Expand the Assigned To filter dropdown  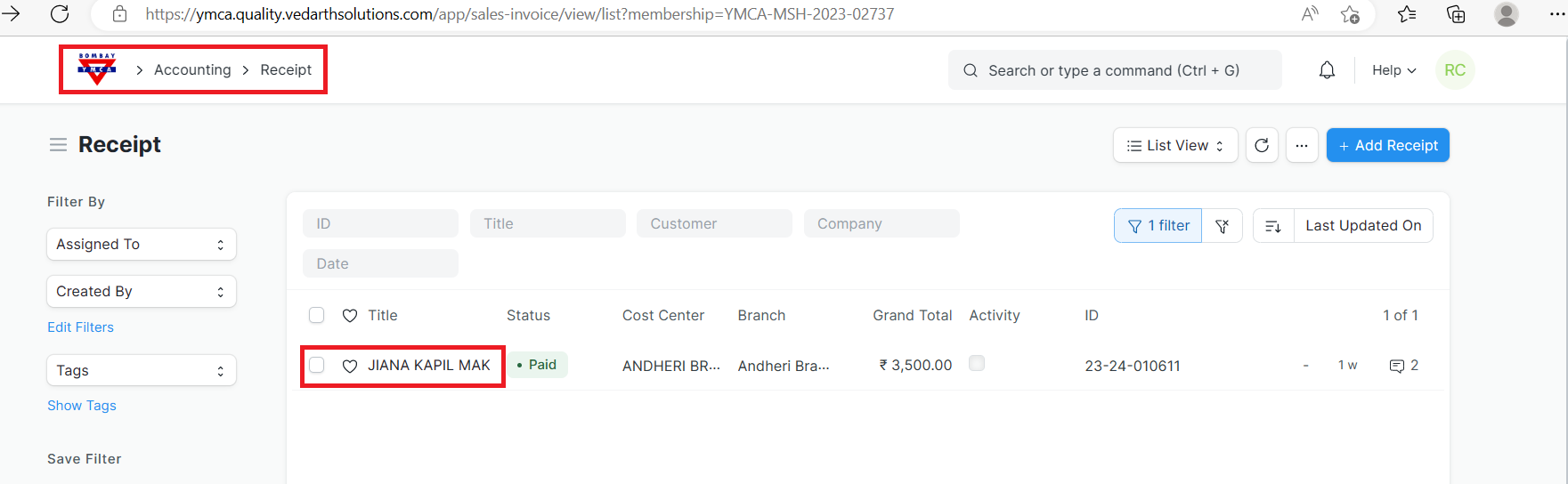(x=141, y=245)
